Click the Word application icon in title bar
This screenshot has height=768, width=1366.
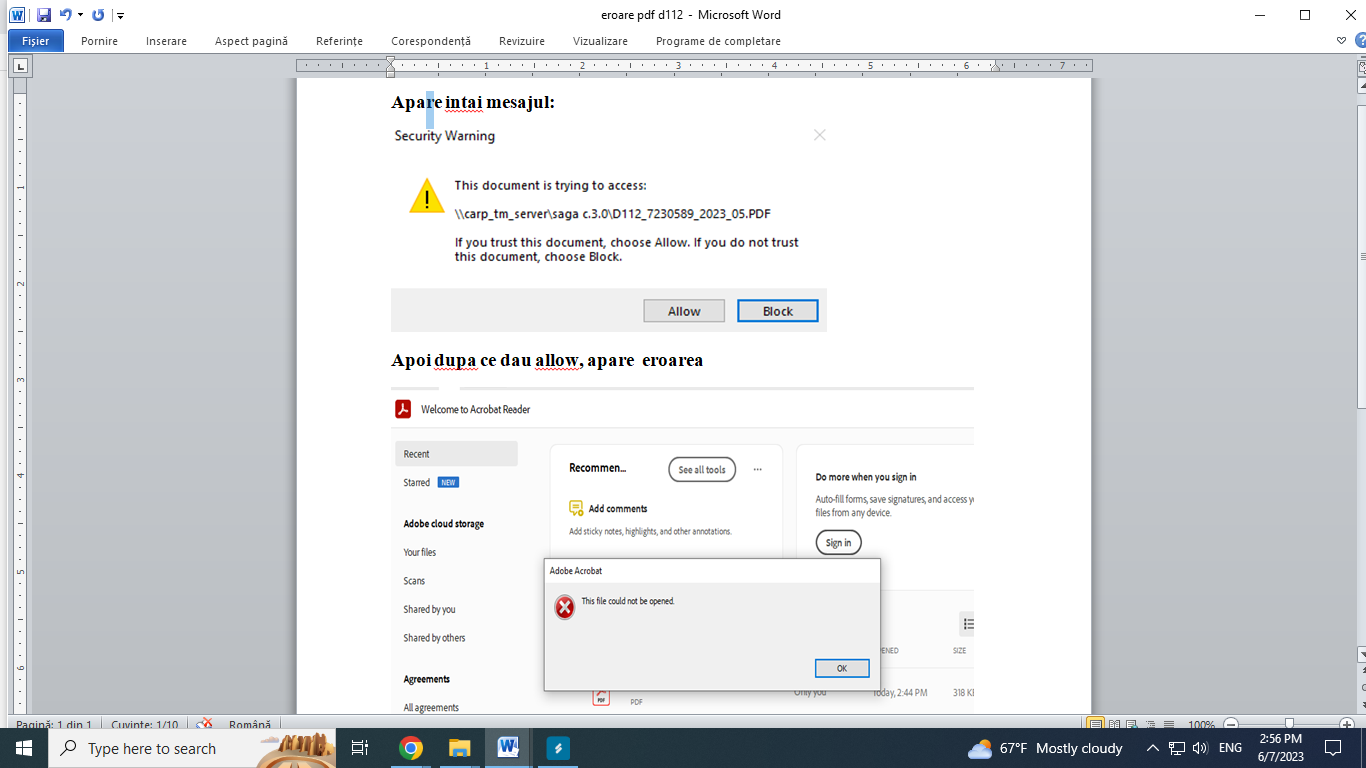(x=17, y=15)
